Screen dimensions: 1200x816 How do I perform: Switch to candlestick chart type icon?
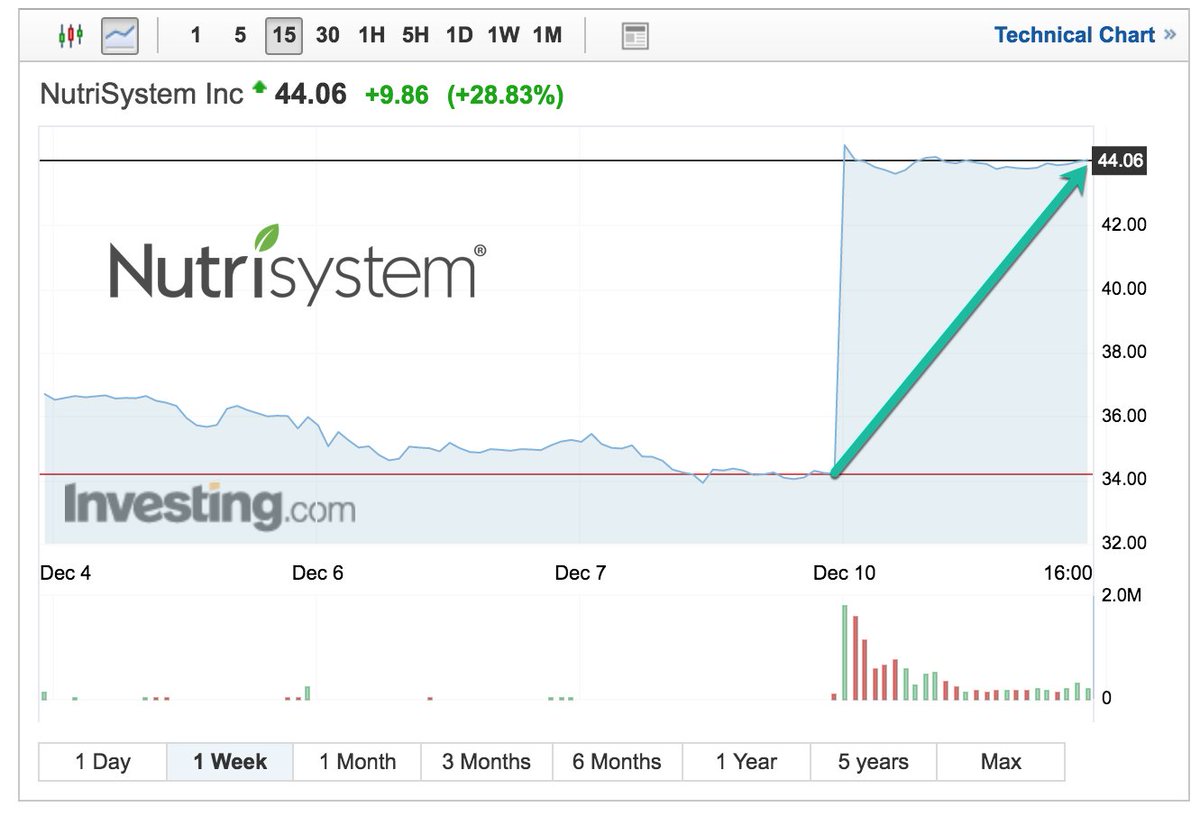tap(70, 37)
